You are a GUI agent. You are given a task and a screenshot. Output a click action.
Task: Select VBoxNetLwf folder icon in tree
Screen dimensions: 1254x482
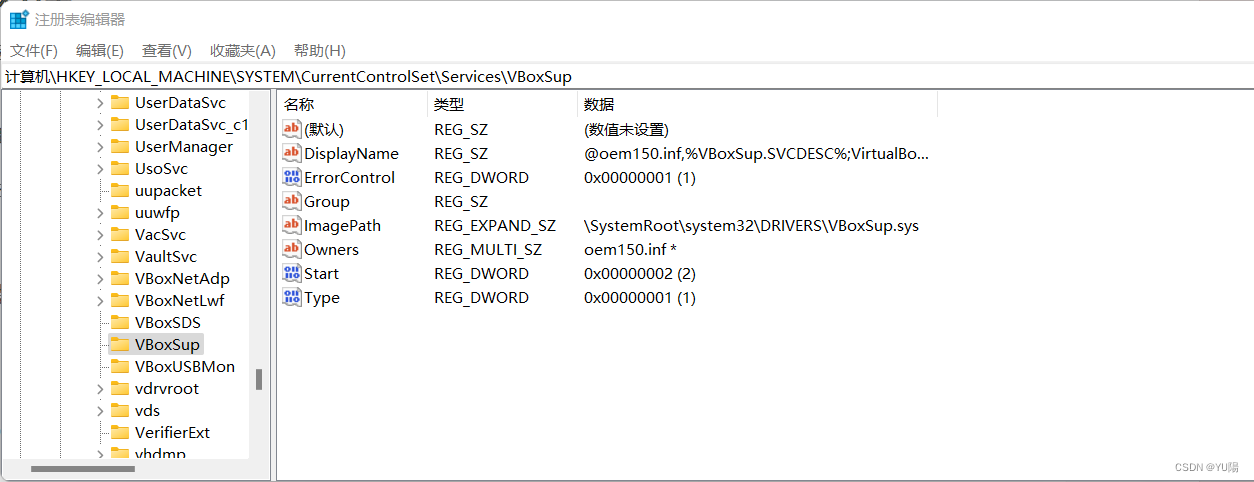pos(120,301)
